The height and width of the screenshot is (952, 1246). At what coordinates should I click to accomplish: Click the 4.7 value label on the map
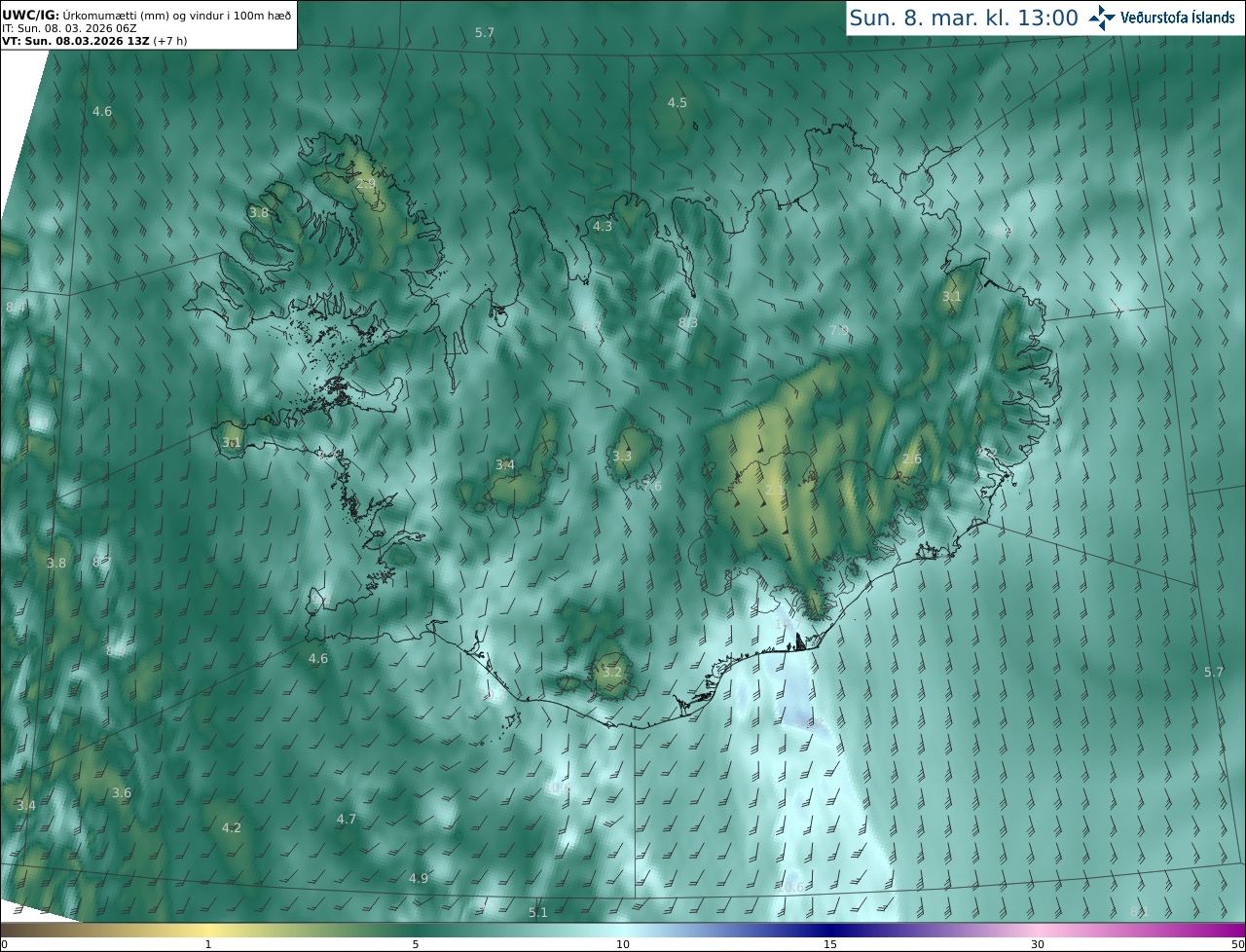click(347, 819)
